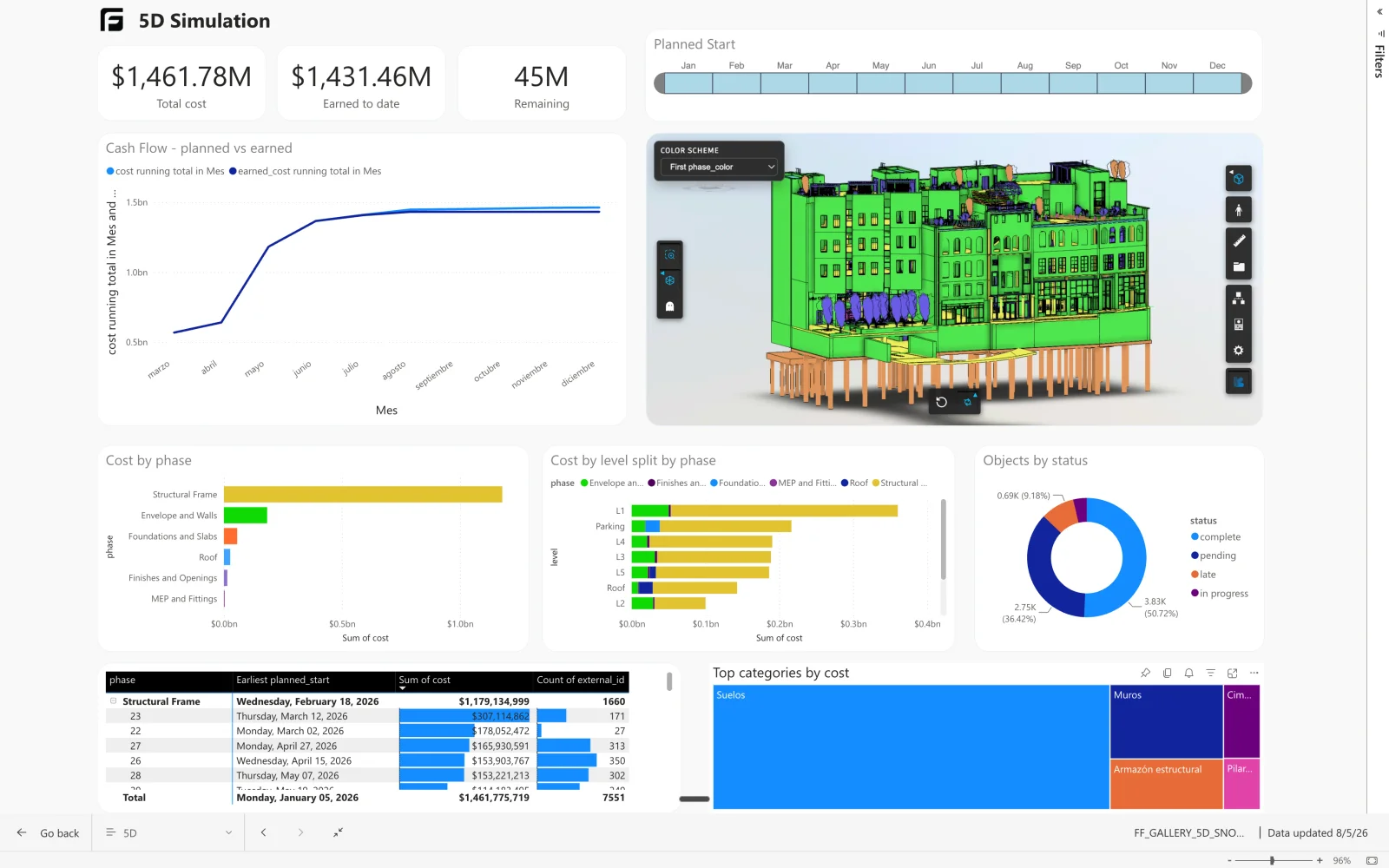Click the Go back button
Image resolution: width=1389 pixels, height=868 pixels.
coord(48,832)
